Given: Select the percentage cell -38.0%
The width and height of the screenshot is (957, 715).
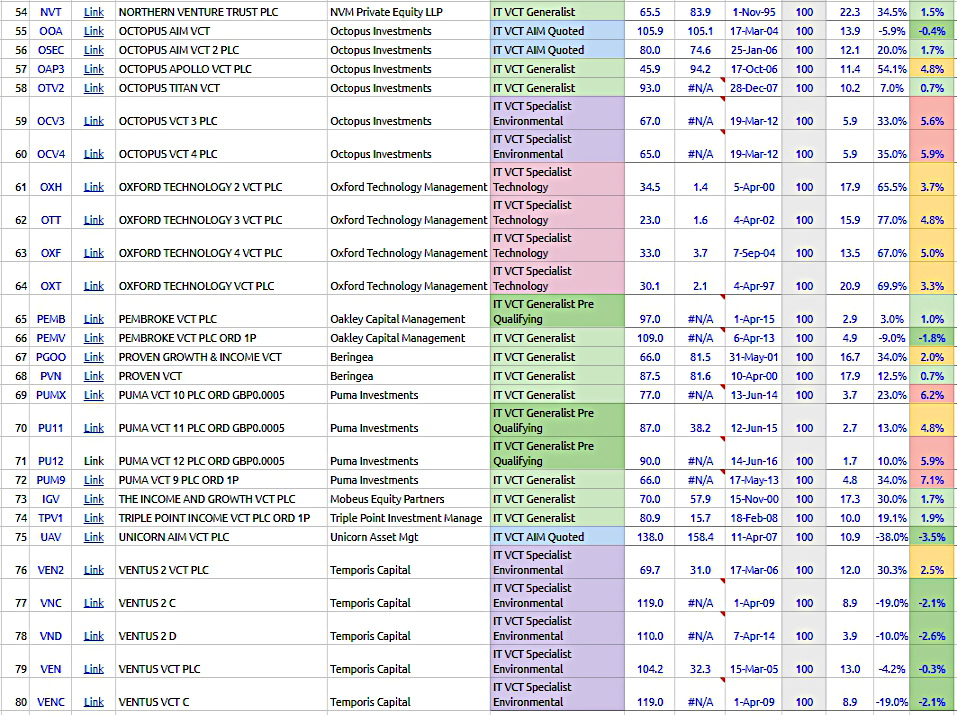Looking at the screenshot, I should 891,537.
